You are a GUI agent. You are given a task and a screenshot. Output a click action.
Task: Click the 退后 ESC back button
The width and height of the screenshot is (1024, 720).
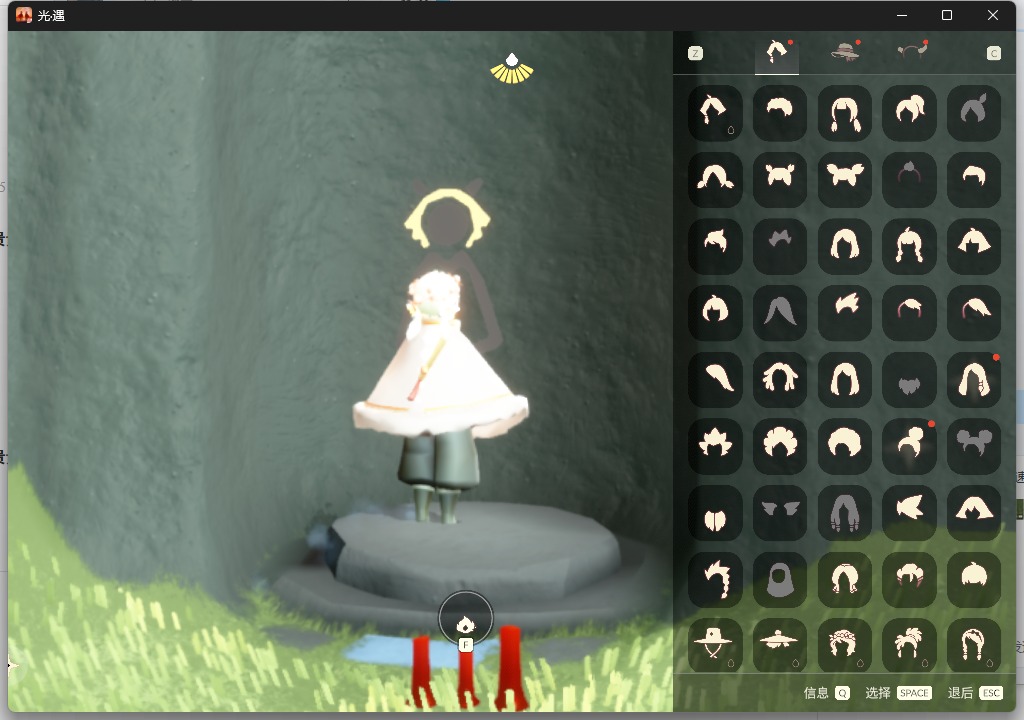(975, 693)
